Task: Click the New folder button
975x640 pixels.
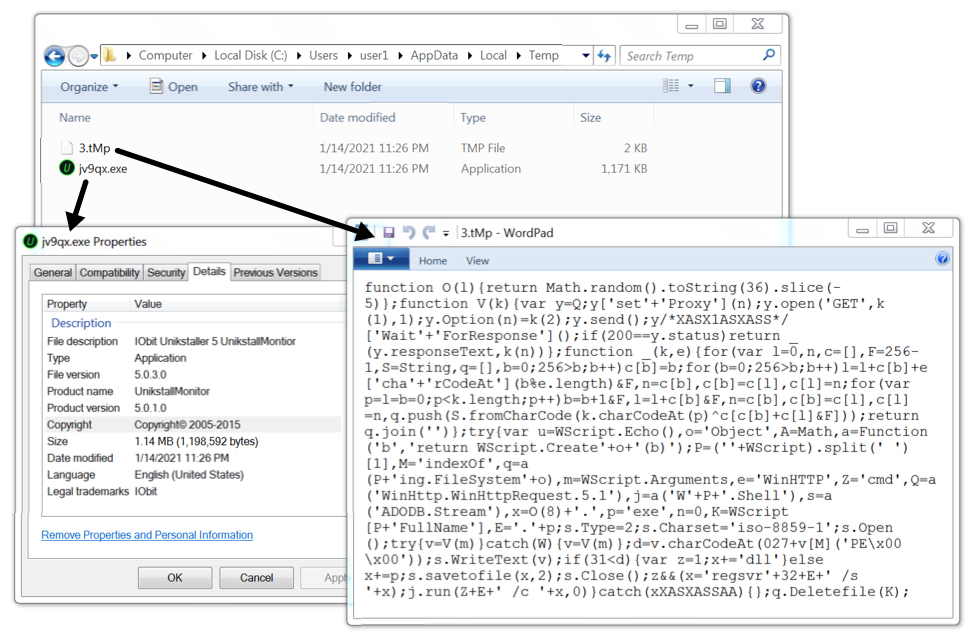Action: click(x=353, y=87)
